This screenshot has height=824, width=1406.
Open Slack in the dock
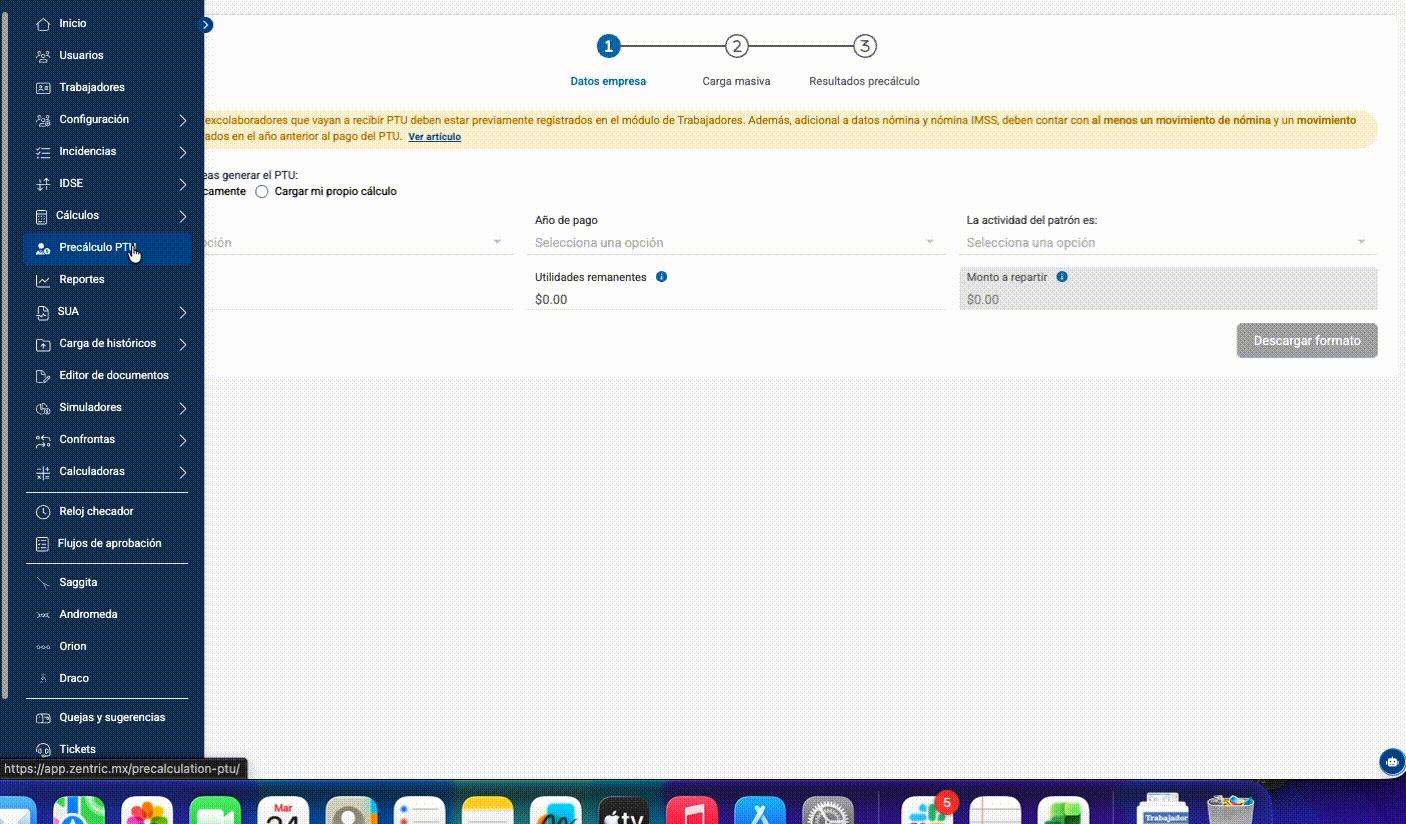(x=927, y=811)
